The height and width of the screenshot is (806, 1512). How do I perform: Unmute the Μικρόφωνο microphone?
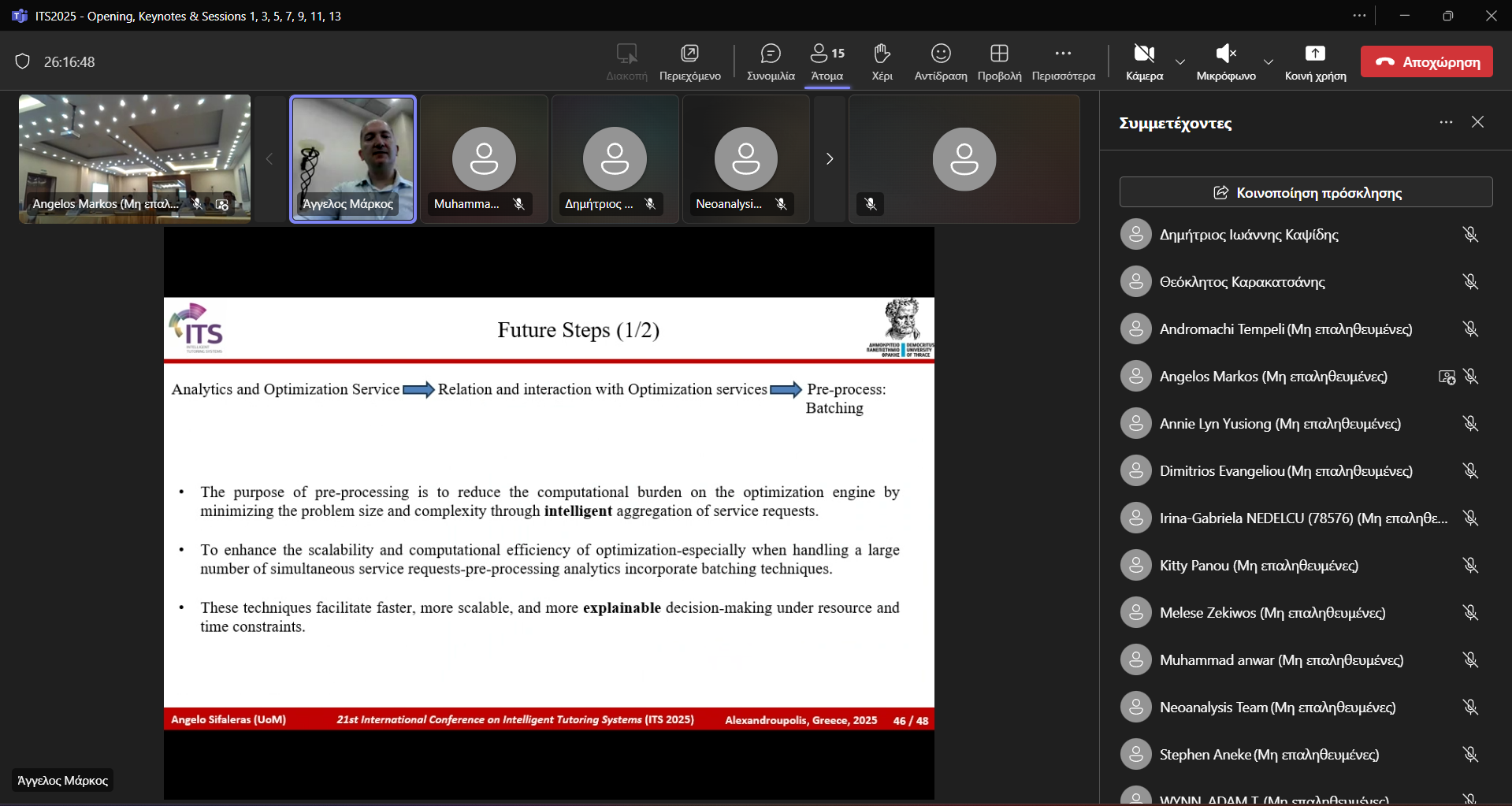(1226, 62)
